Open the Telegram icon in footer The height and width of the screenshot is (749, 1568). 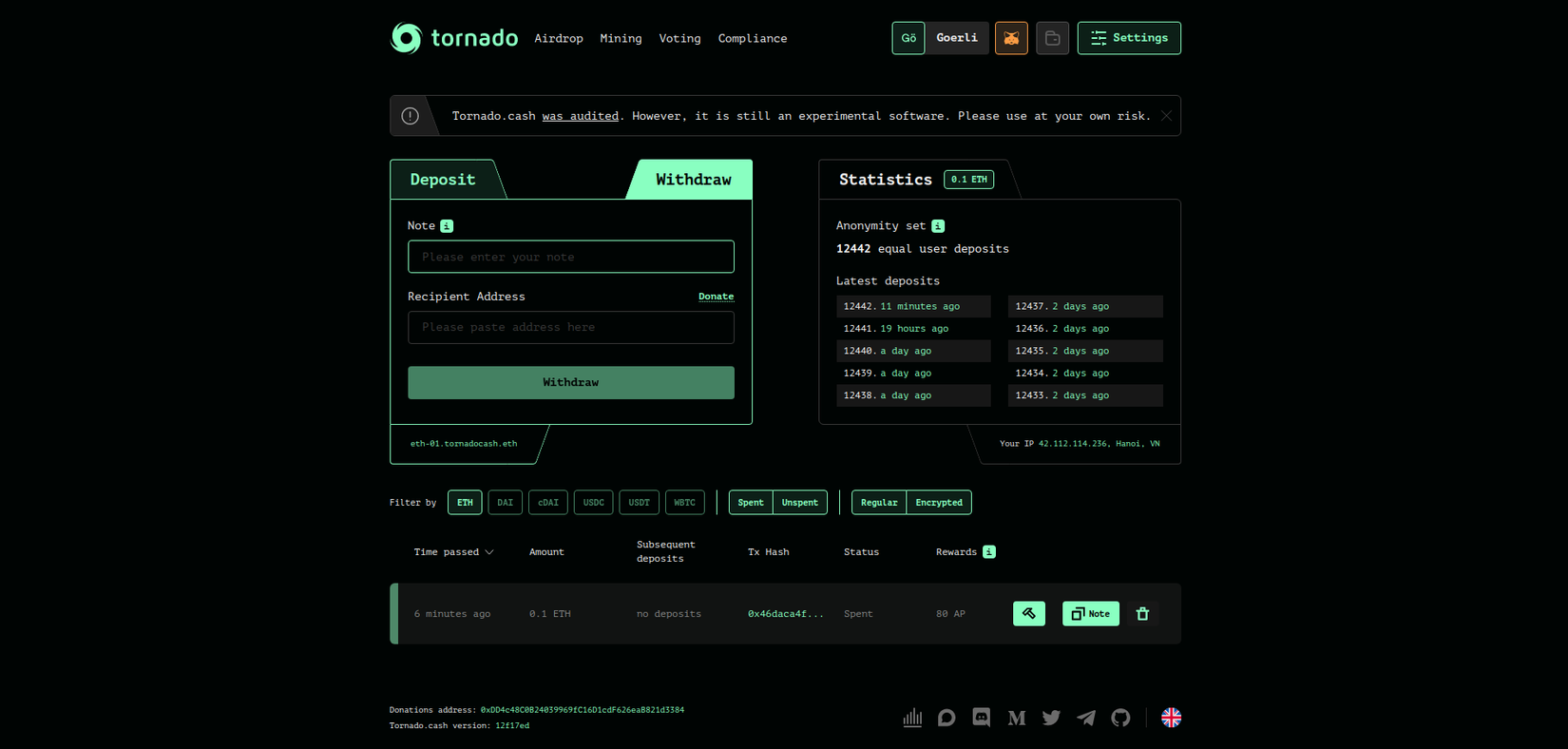coord(1086,718)
